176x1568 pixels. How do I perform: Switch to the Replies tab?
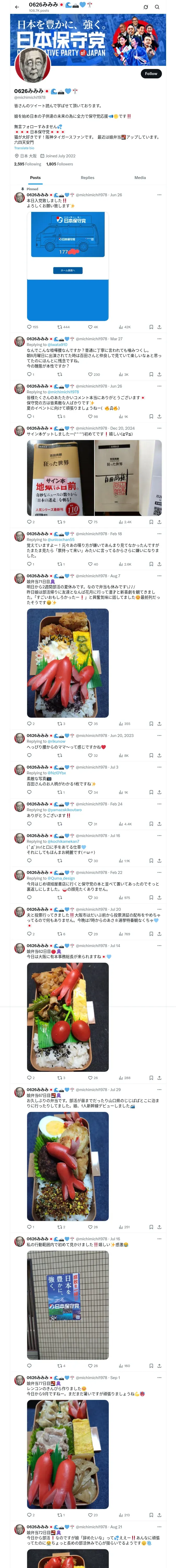click(87, 177)
